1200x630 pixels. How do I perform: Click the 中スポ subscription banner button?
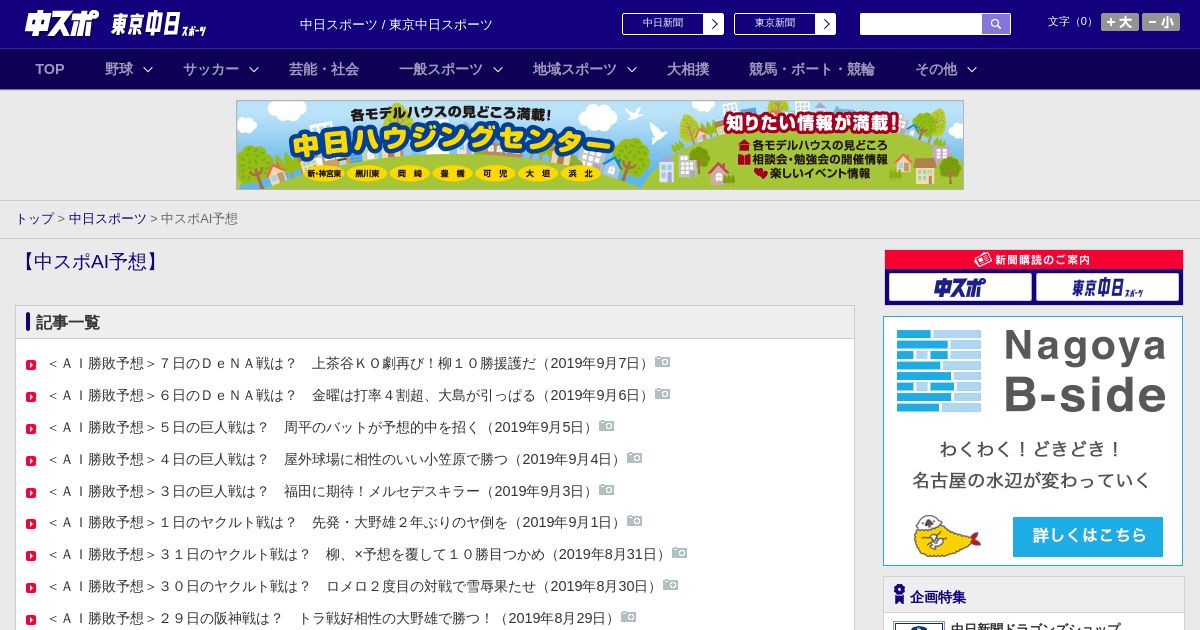[960, 287]
